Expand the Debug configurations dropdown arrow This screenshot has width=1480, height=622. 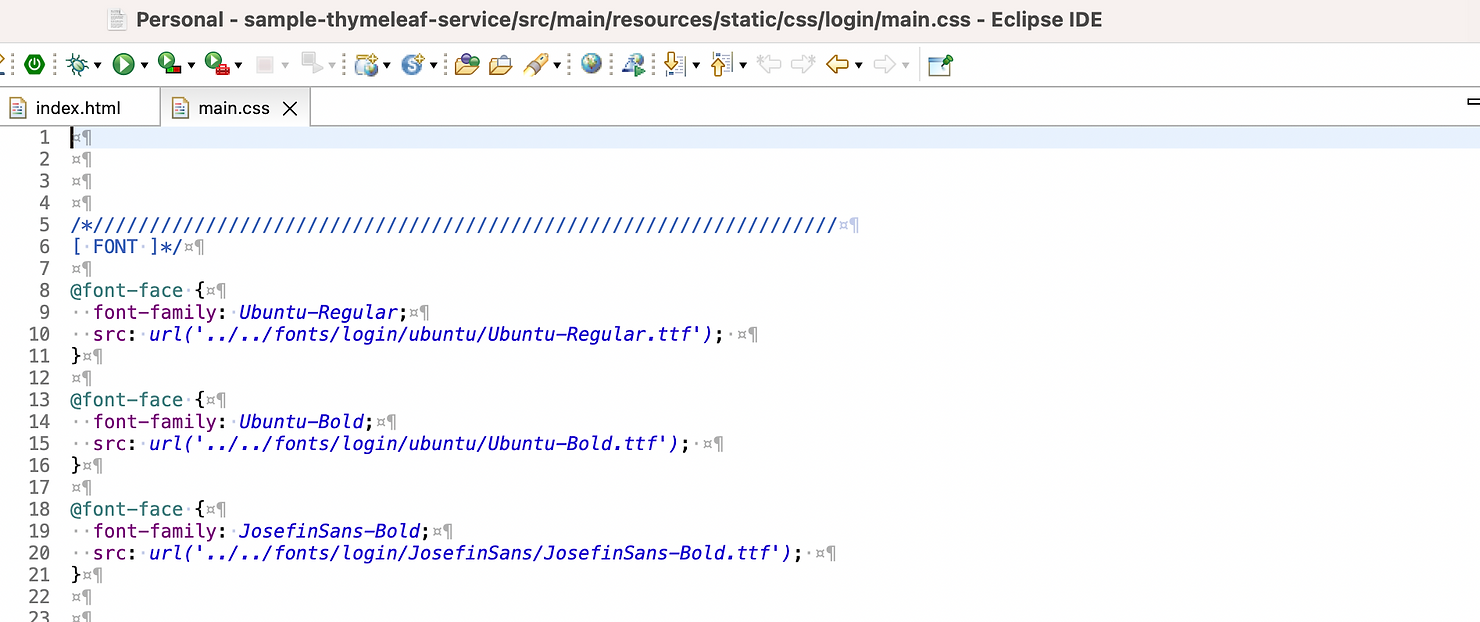(97, 66)
